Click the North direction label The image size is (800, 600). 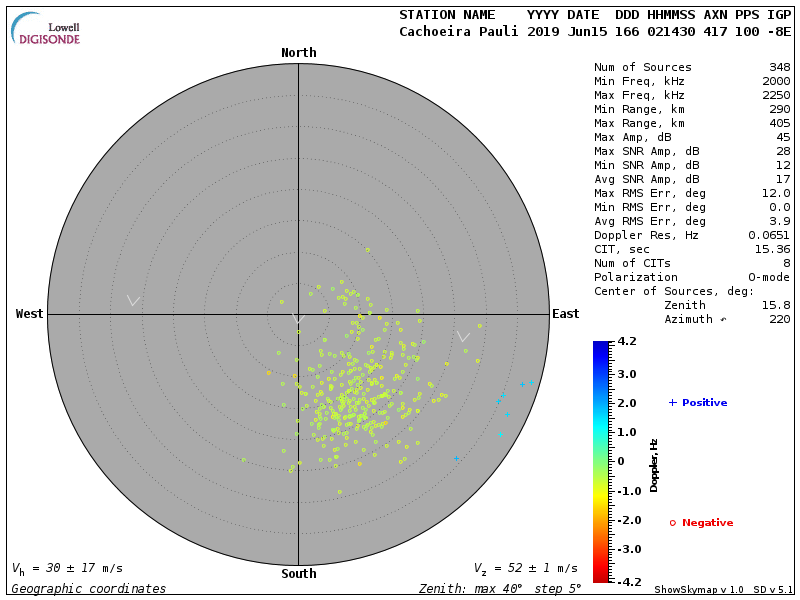point(298,53)
